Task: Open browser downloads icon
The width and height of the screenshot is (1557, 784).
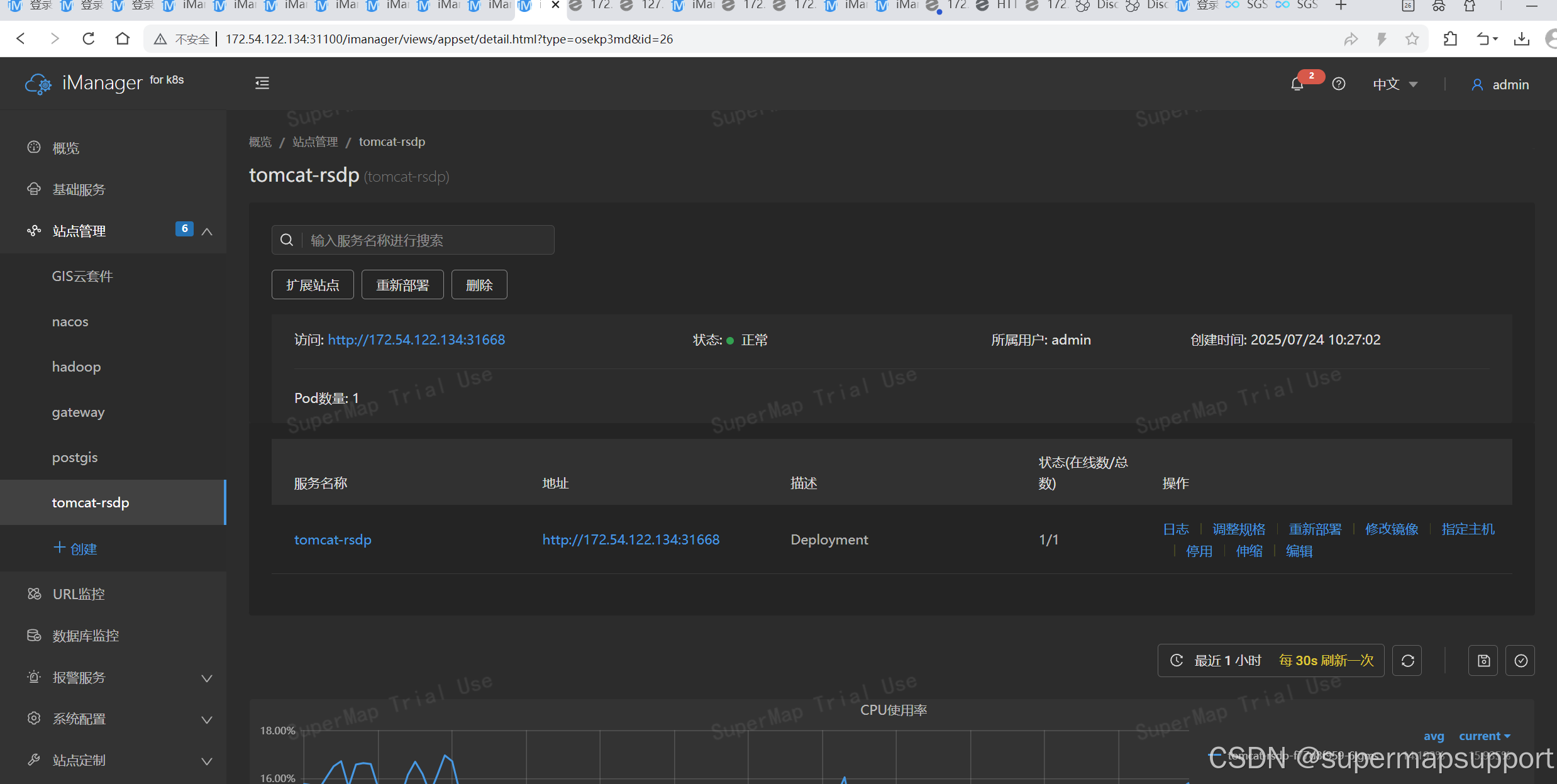Action: [x=1522, y=39]
